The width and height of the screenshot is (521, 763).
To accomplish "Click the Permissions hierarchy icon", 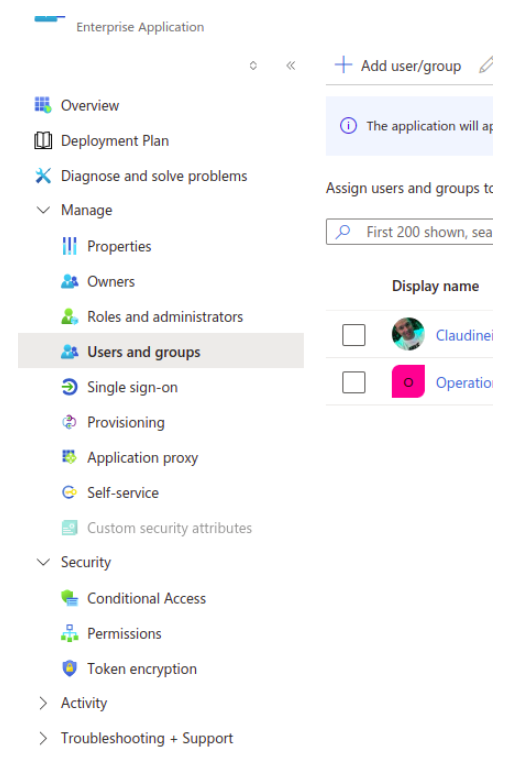I will pyautogui.click(x=70, y=634).
